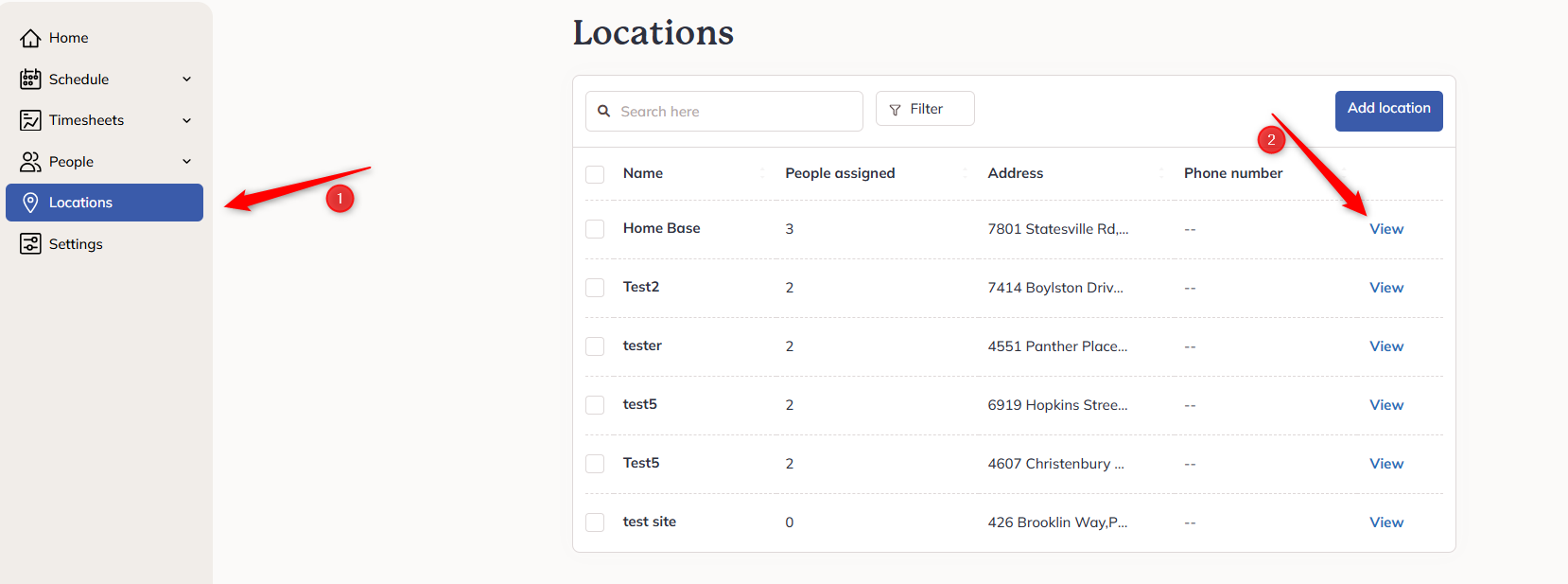Viewport: 1568px width, 584px height.
Task: Toggle the select-all checkbox in header
Action: 595,174
